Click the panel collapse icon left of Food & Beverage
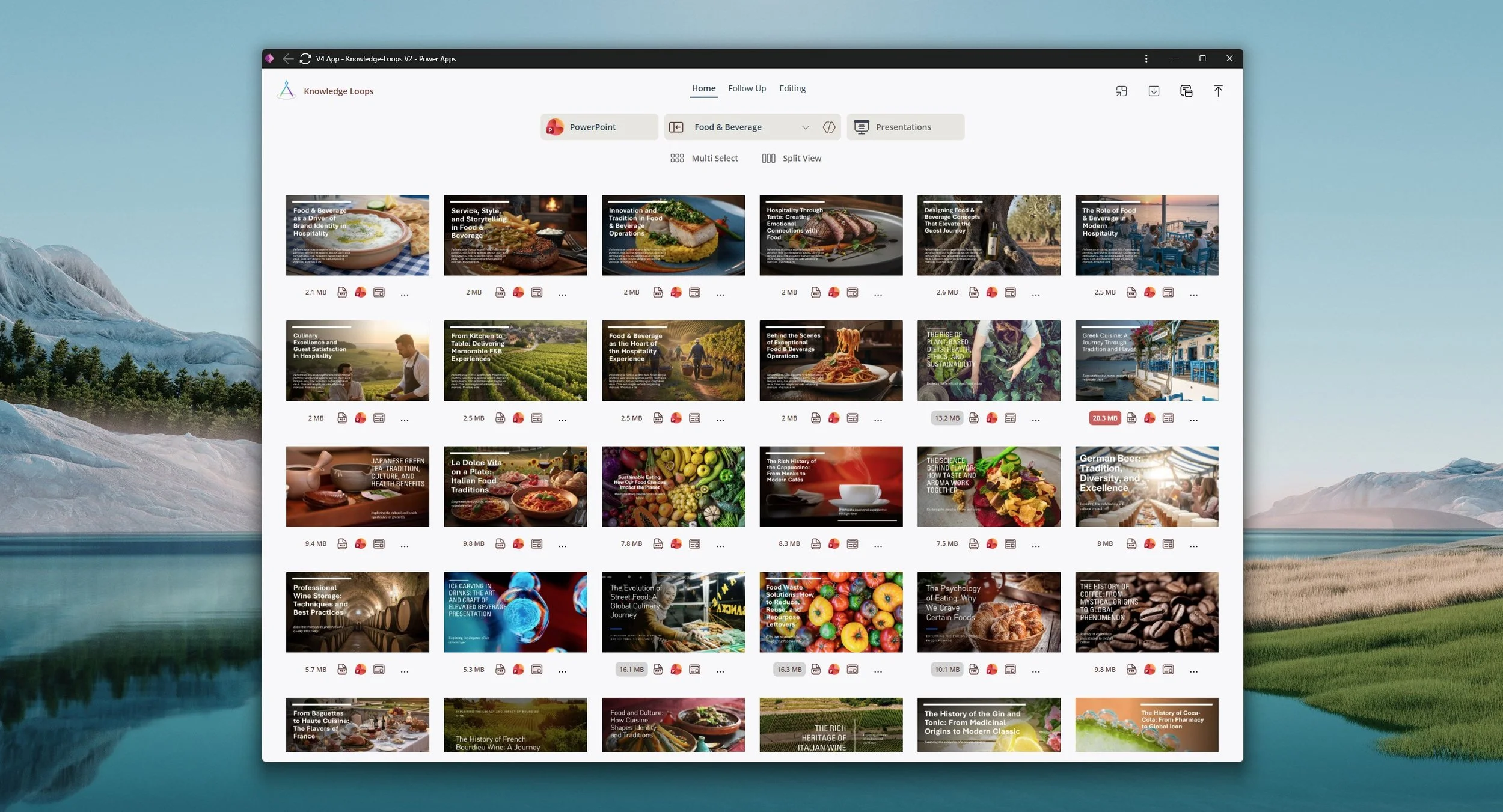This screenshot has width=1503, height=812. (x=676, y=127)
